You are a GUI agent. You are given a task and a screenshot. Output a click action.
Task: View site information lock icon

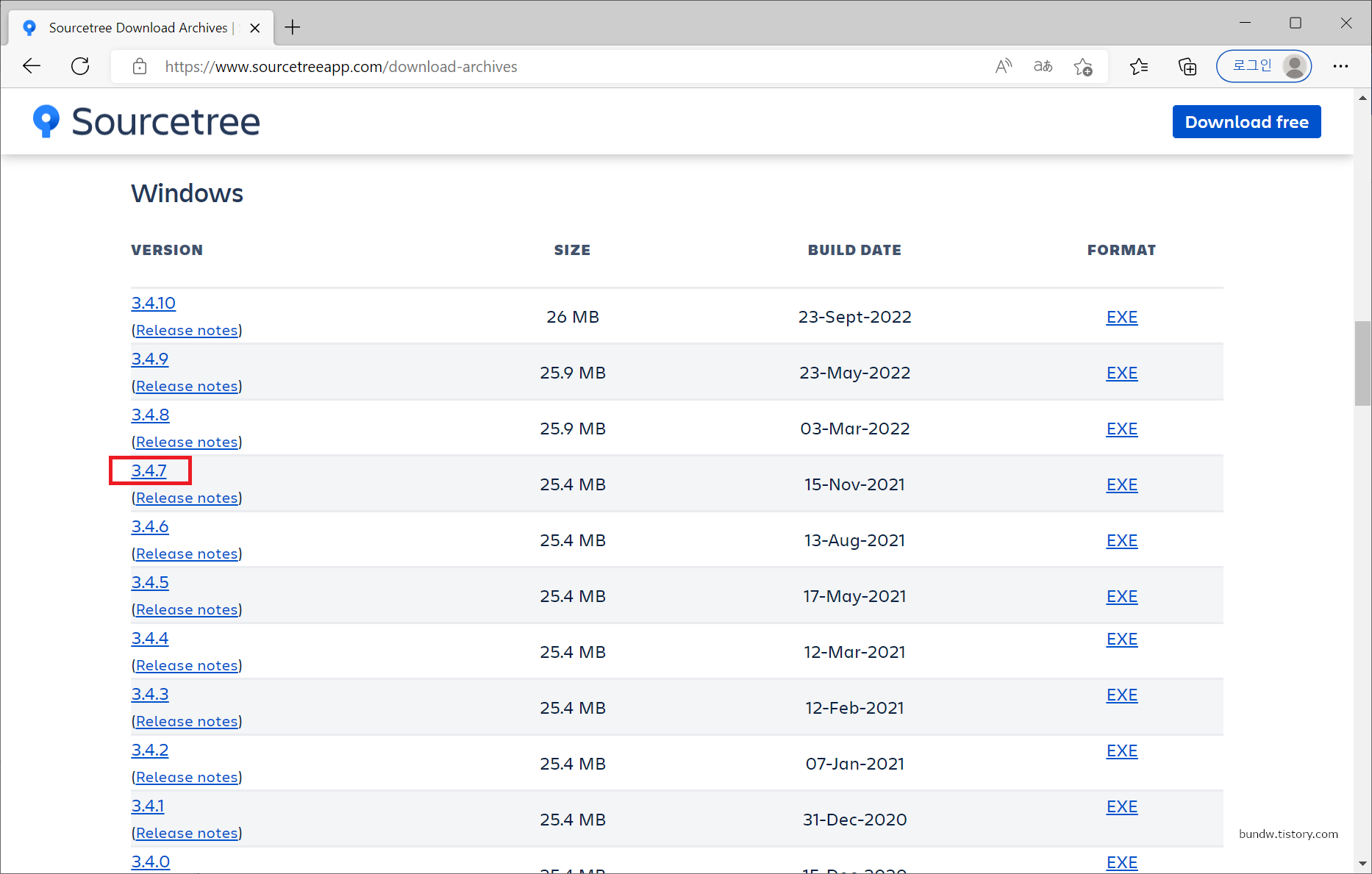click(140, 67)
